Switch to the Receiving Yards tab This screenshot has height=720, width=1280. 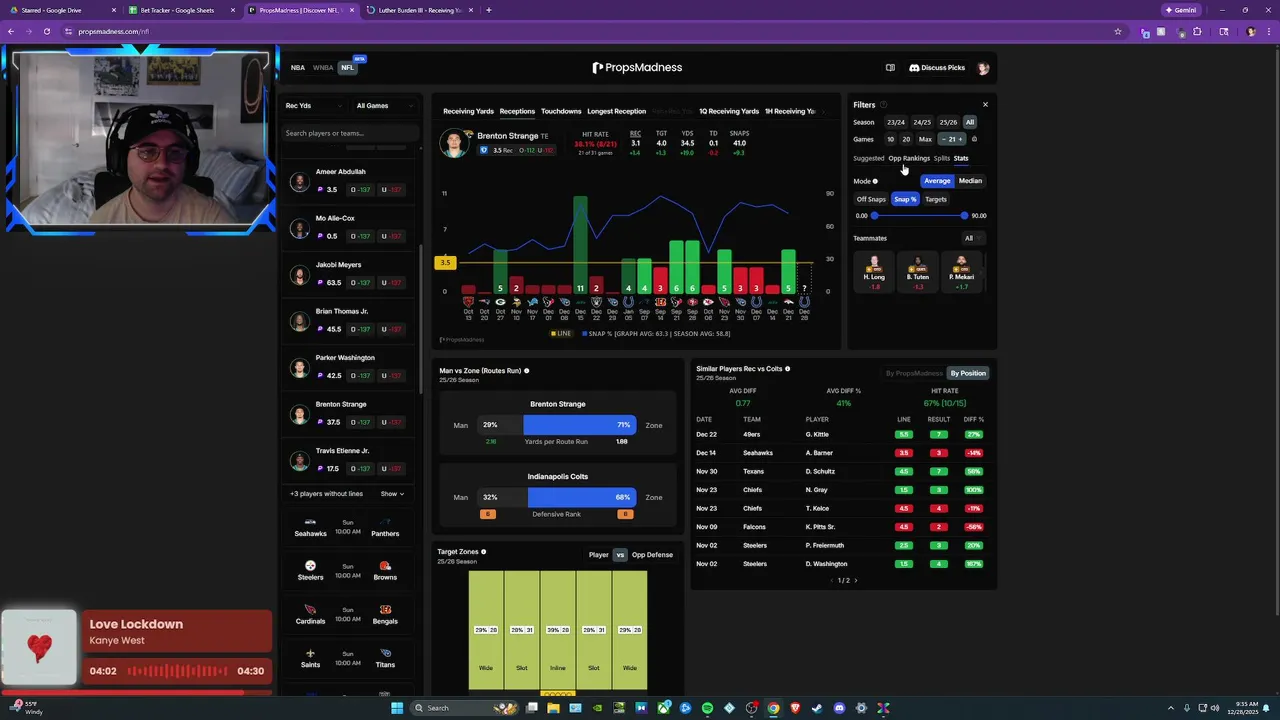[468, 111]
